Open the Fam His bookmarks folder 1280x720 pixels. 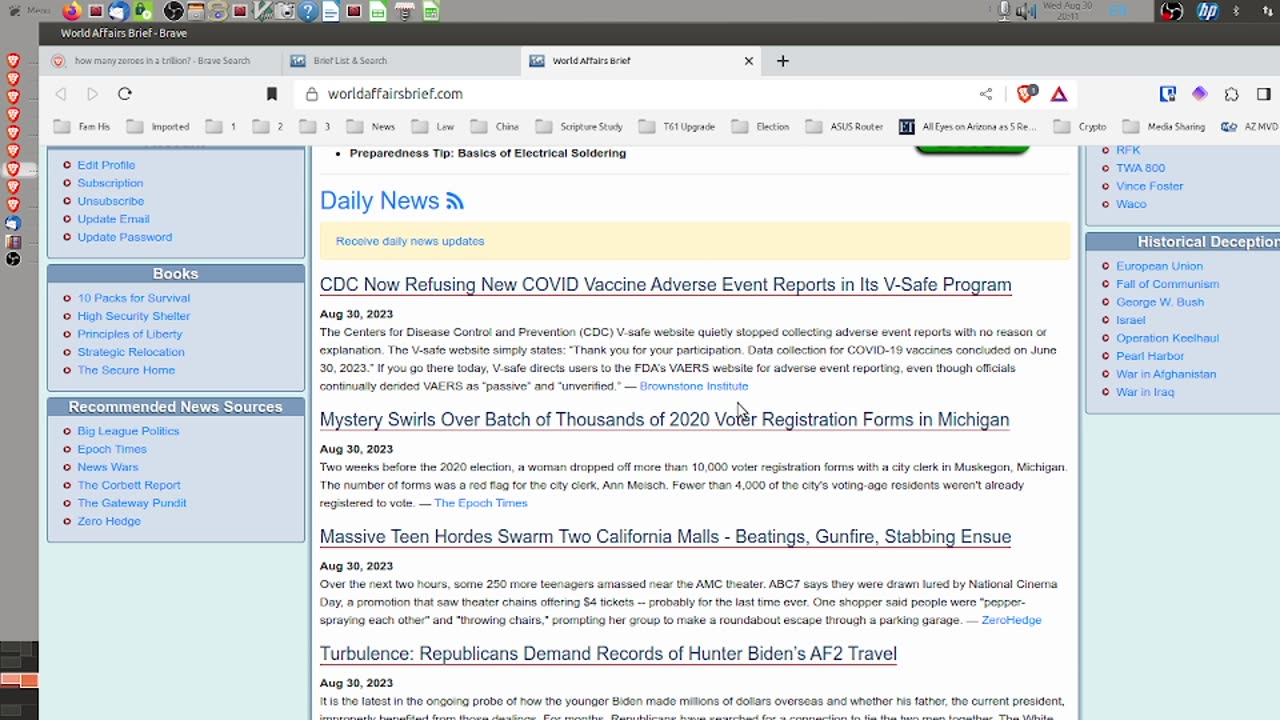pyautogui.click(x=83, y=127)
